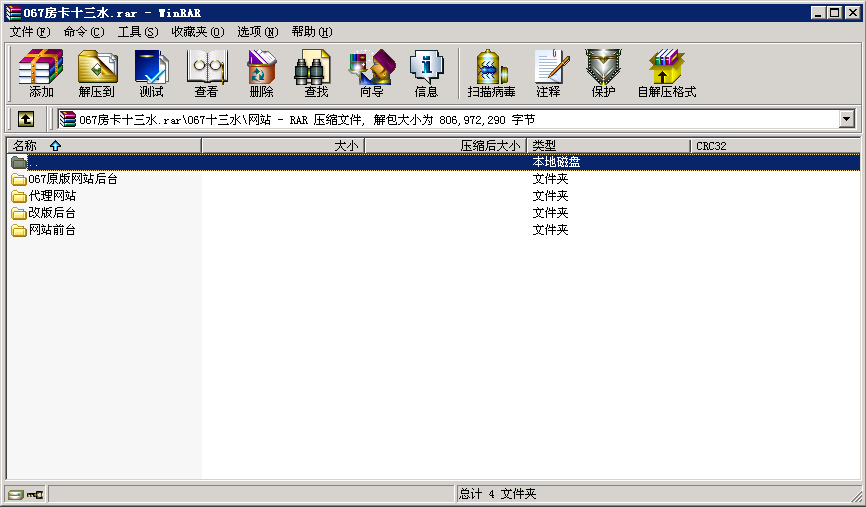Open the 查看 (View) tool

(x=206, y=73)
